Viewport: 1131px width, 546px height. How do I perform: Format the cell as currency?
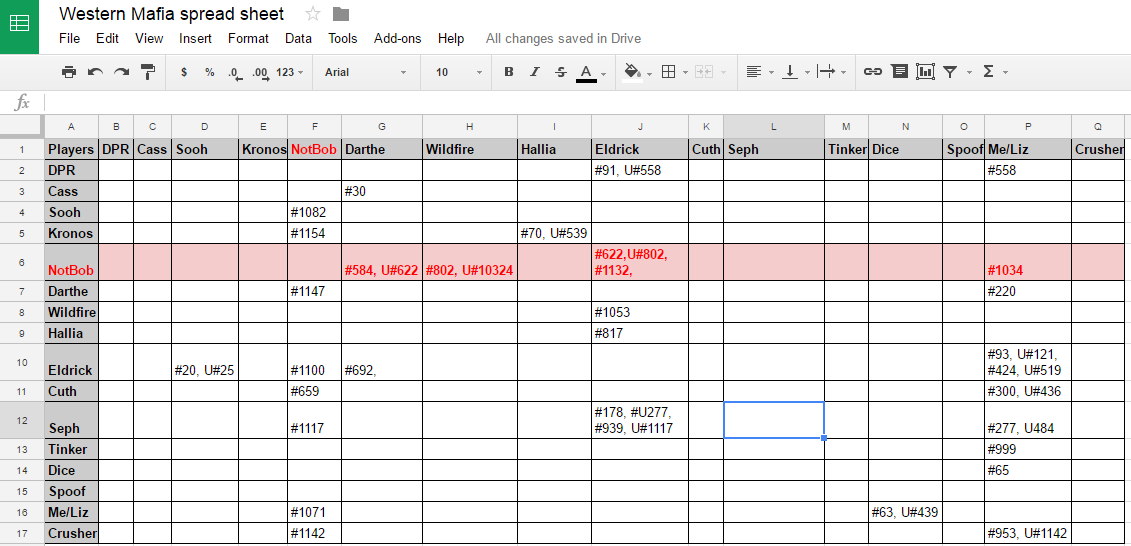[184, 72]
